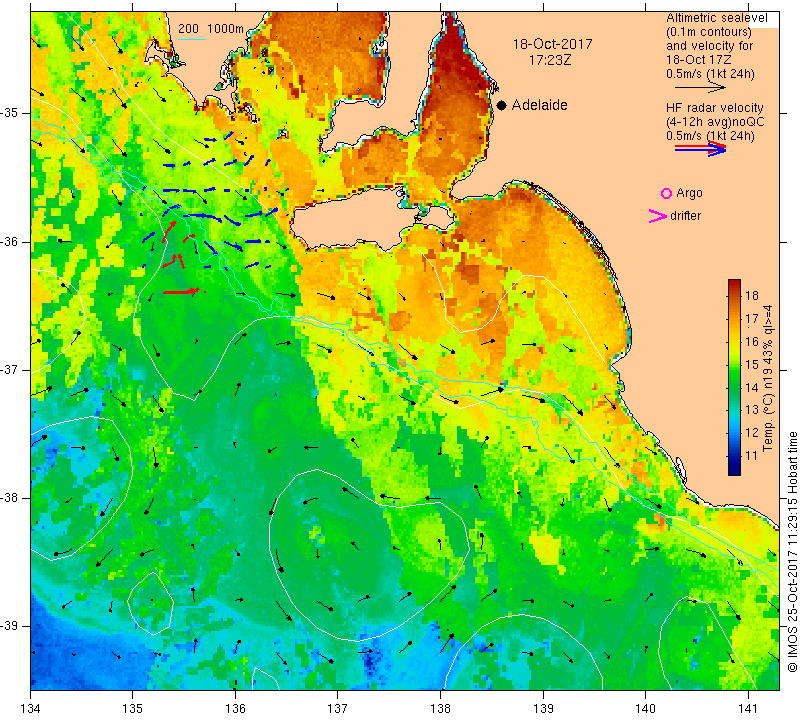Image resolution: width=800 pixels, height=720 pixels.
Task: Click the vertical 'Temp. (°C)' colorbar title
Action: (x=768, y=378)
